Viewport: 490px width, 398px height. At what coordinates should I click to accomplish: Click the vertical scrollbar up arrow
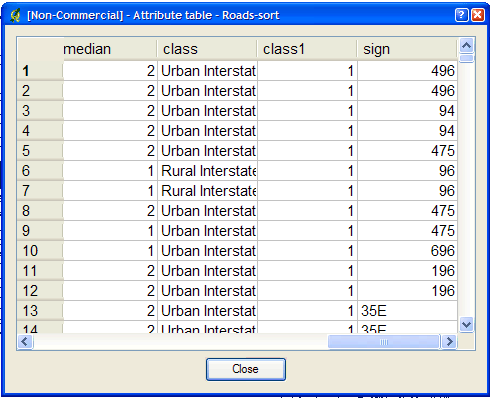click(466, 45)
